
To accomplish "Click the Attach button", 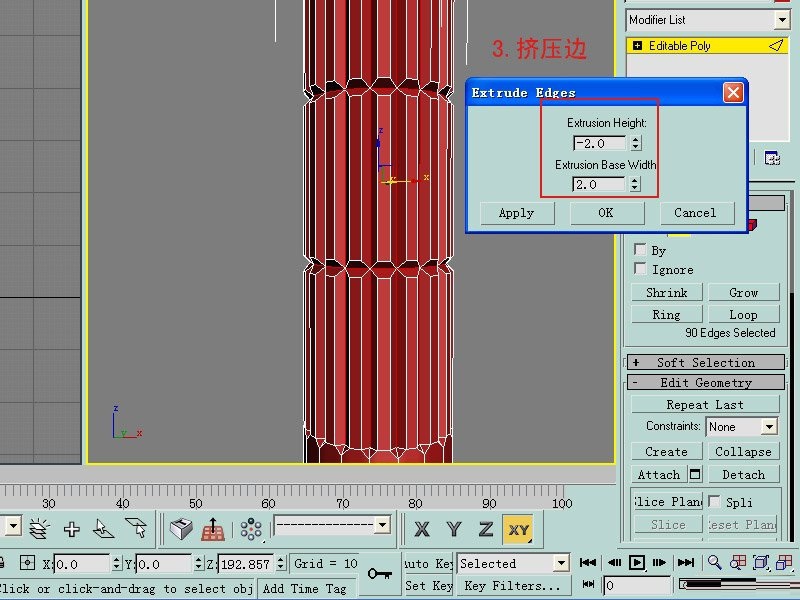I will coord(659,474).
